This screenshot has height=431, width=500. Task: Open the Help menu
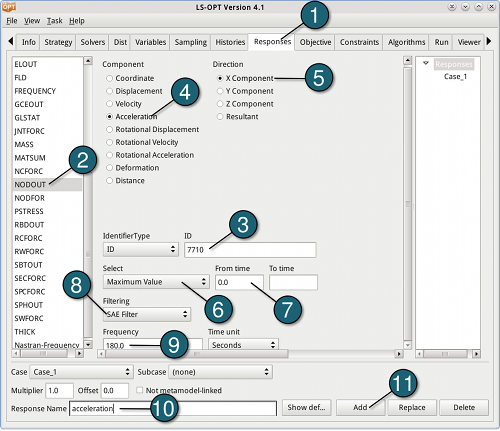77,21
